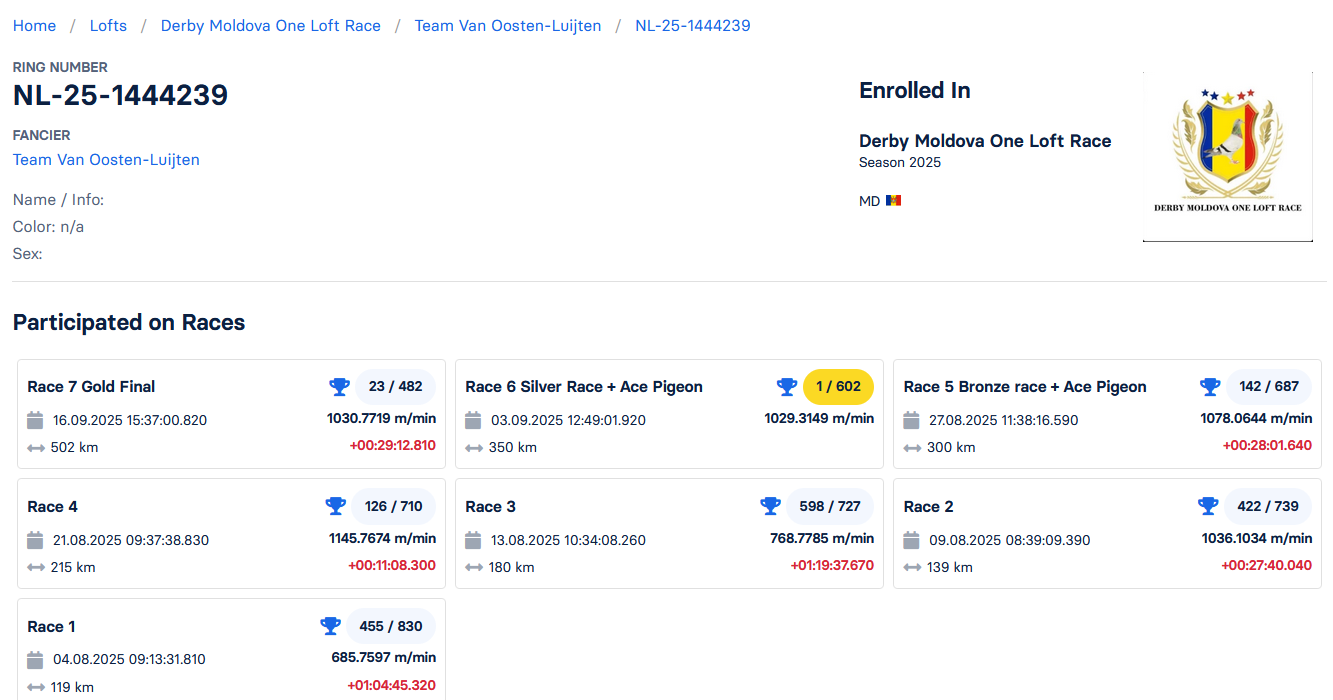Open Team Van Oosten-Luijten breadcrumb link
This screenshot has width=1333, height=700.
pyautogui.click(x=508, y=26)
